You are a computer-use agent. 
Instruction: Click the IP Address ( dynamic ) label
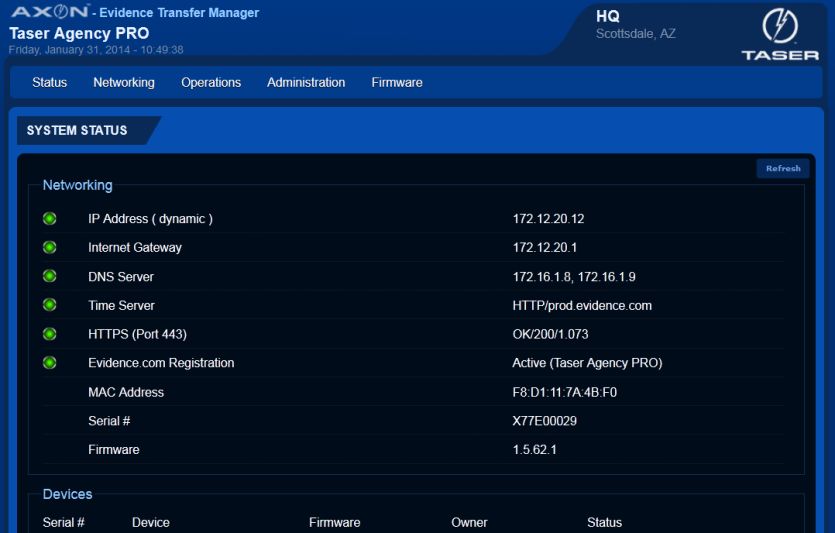click(x=151, y=219)
